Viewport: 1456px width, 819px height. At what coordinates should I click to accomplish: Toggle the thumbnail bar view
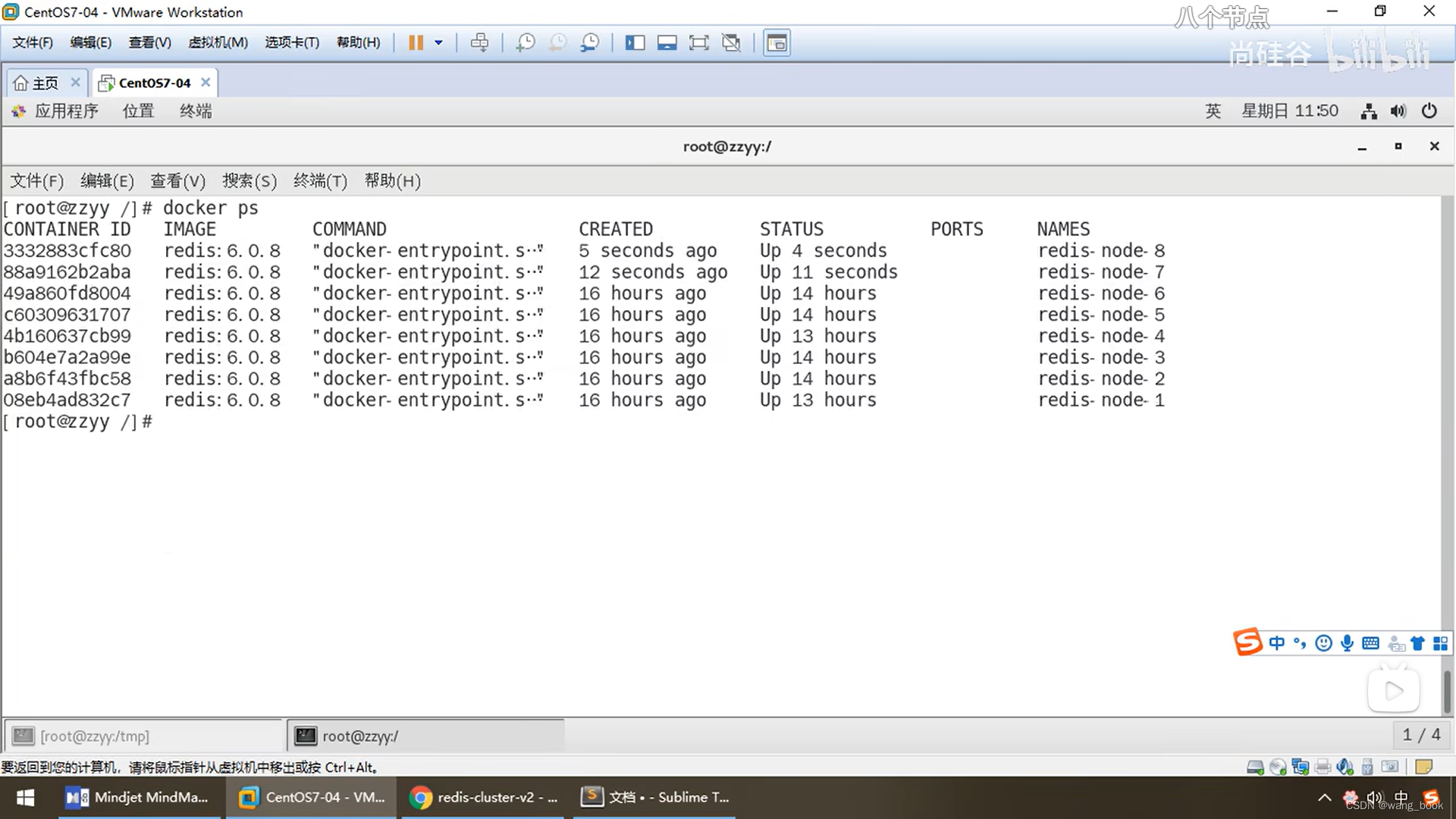(667, 42)
